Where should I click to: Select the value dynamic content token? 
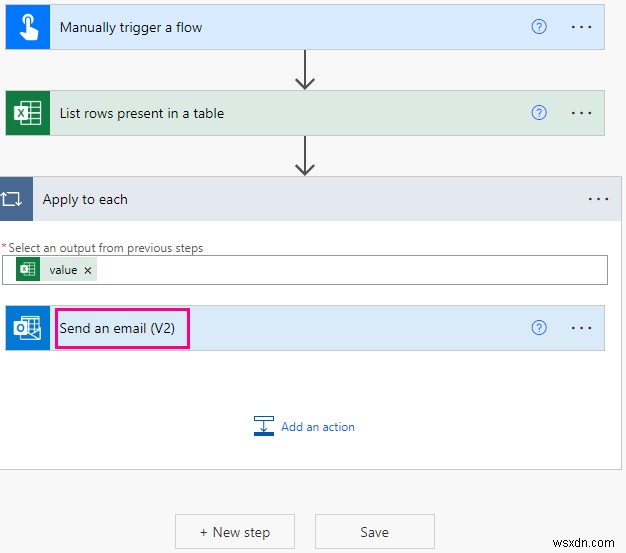[56, 270]
